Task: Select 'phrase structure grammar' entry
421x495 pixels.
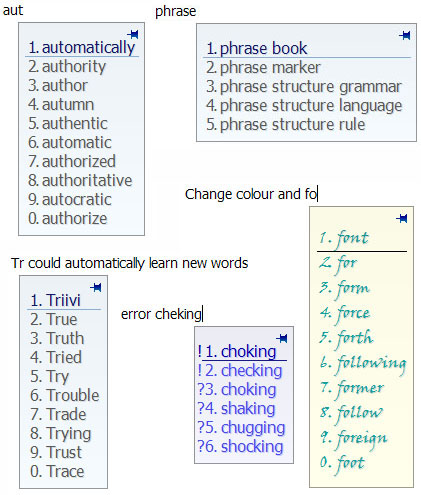Action: pos(304,87)
